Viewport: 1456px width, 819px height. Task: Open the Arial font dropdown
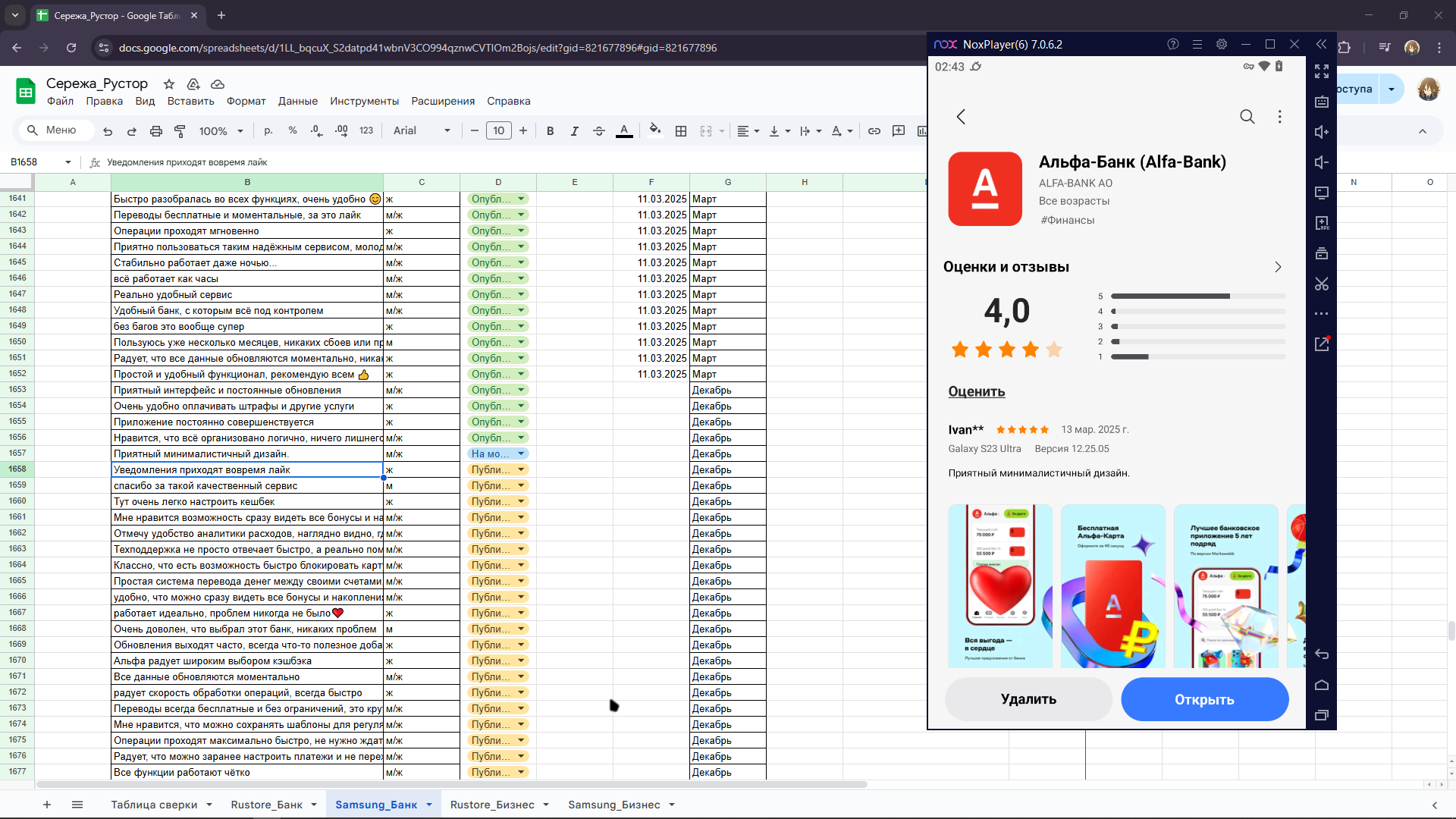point(422,131)
